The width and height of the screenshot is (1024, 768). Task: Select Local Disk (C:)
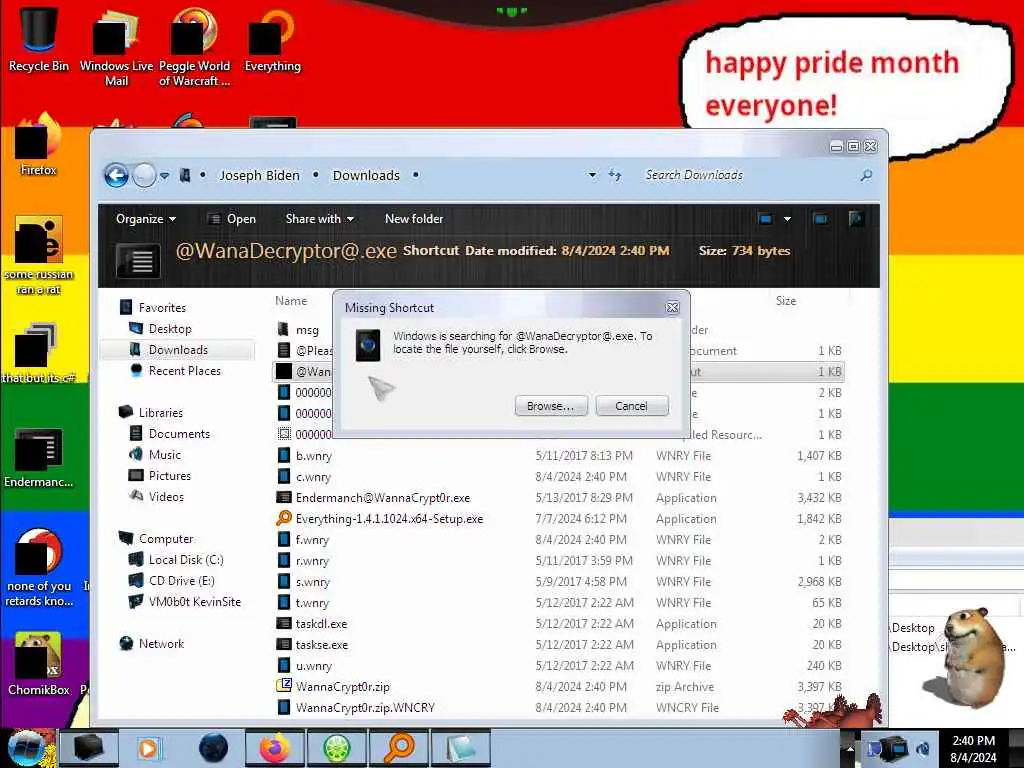coord(185,560)
